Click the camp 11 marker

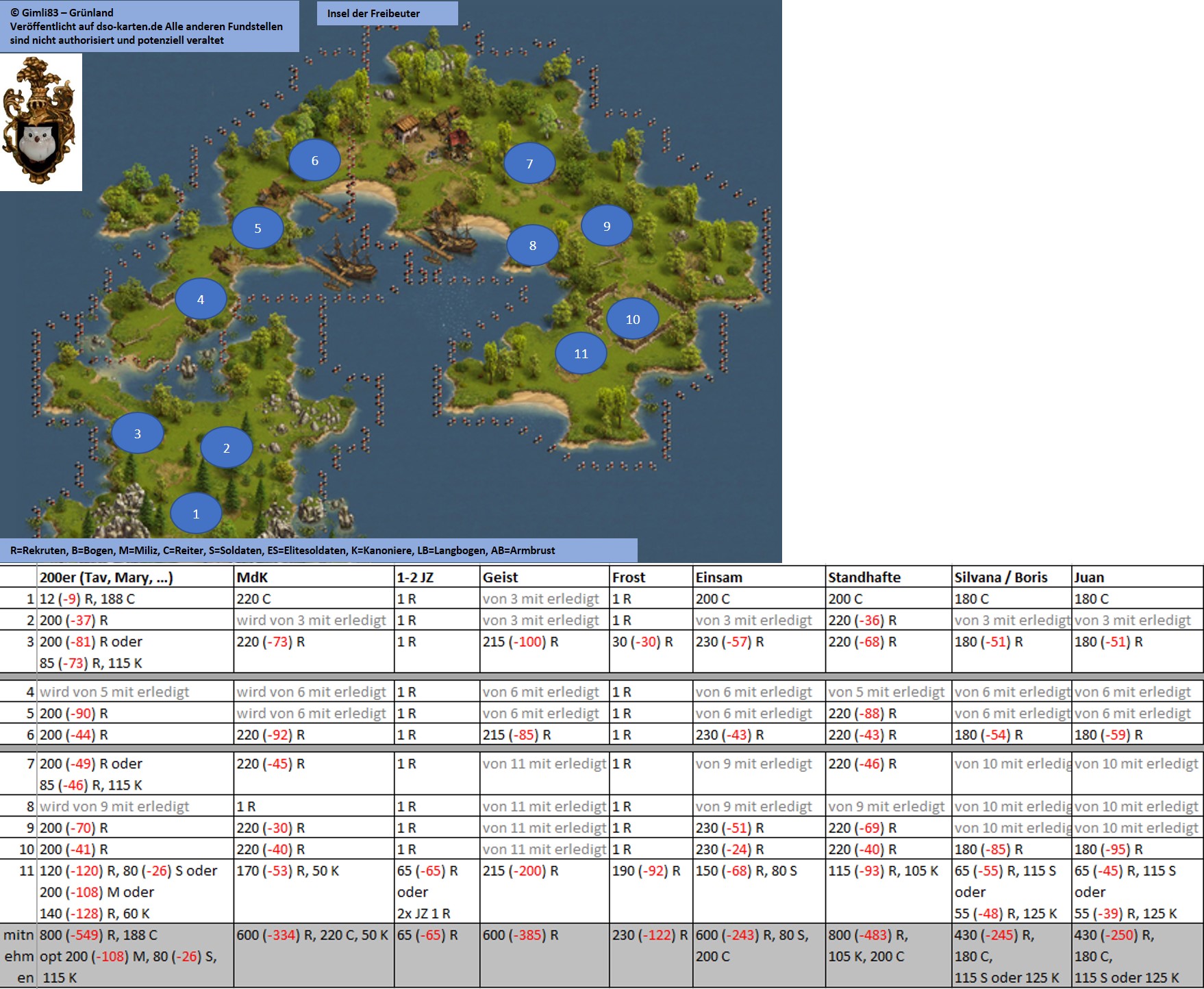pyautogui.click(x=581, y=353)
